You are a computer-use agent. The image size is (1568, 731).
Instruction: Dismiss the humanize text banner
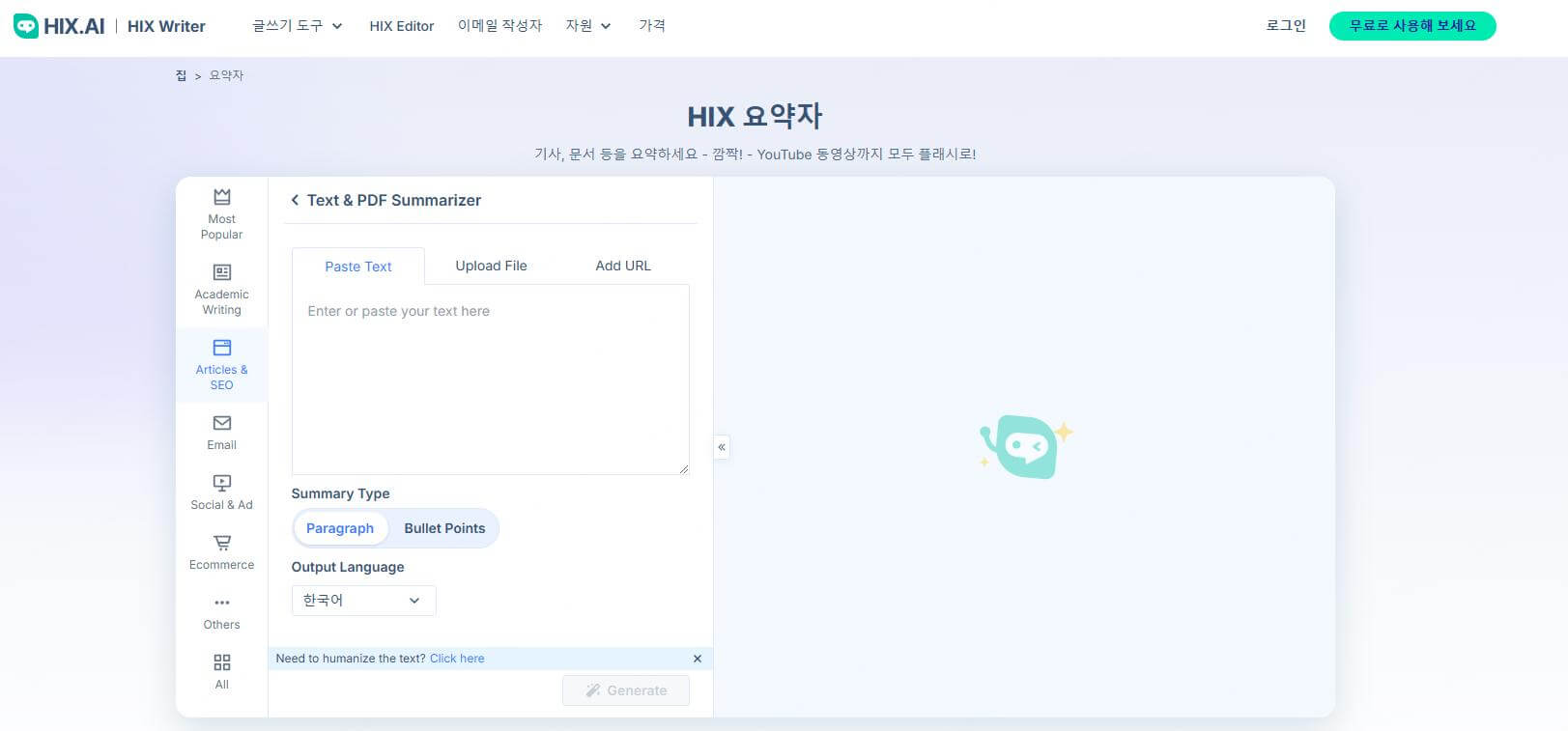[698, 659]
